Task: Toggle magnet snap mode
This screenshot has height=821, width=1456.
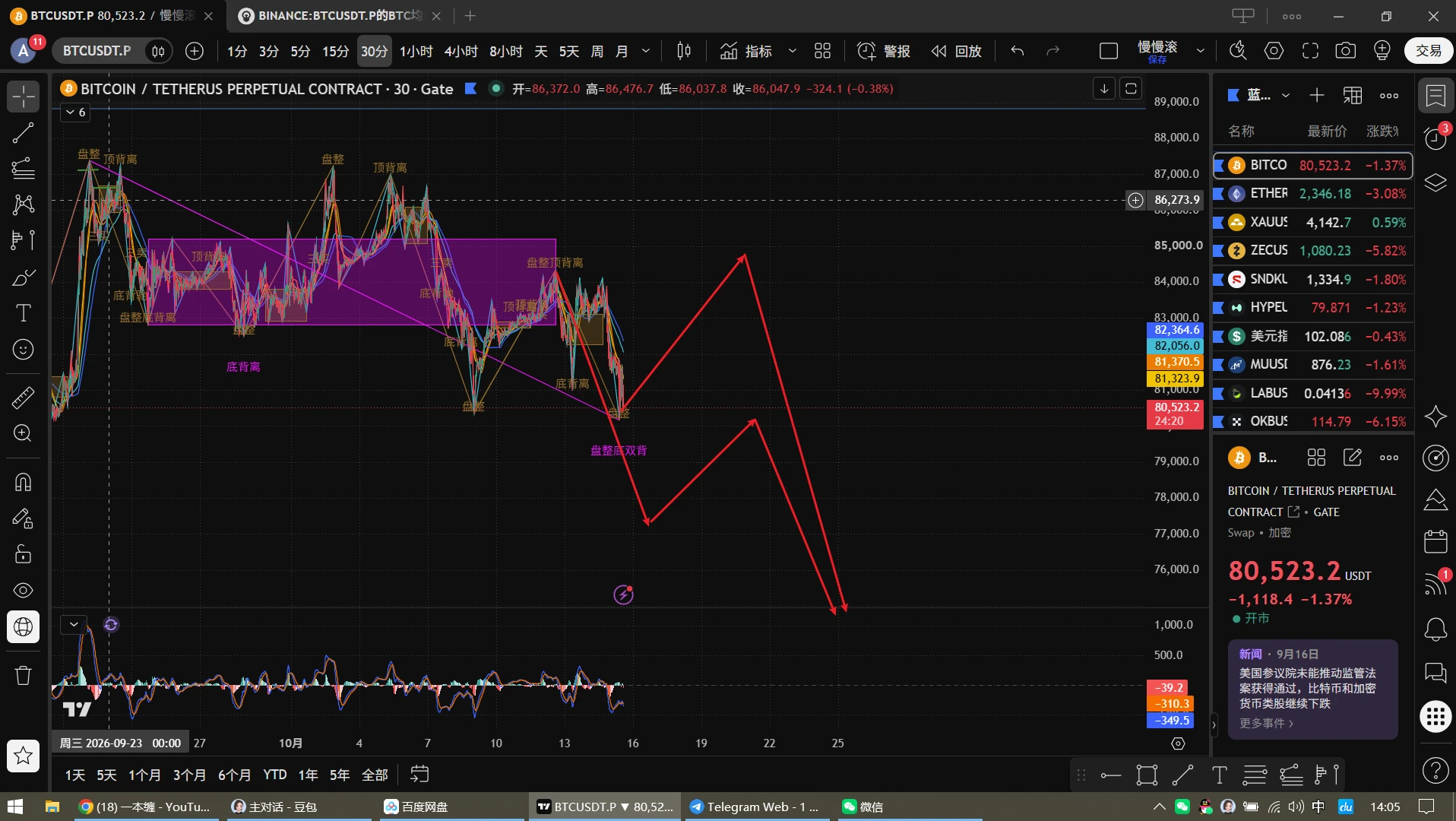Action: coord(24,482)
